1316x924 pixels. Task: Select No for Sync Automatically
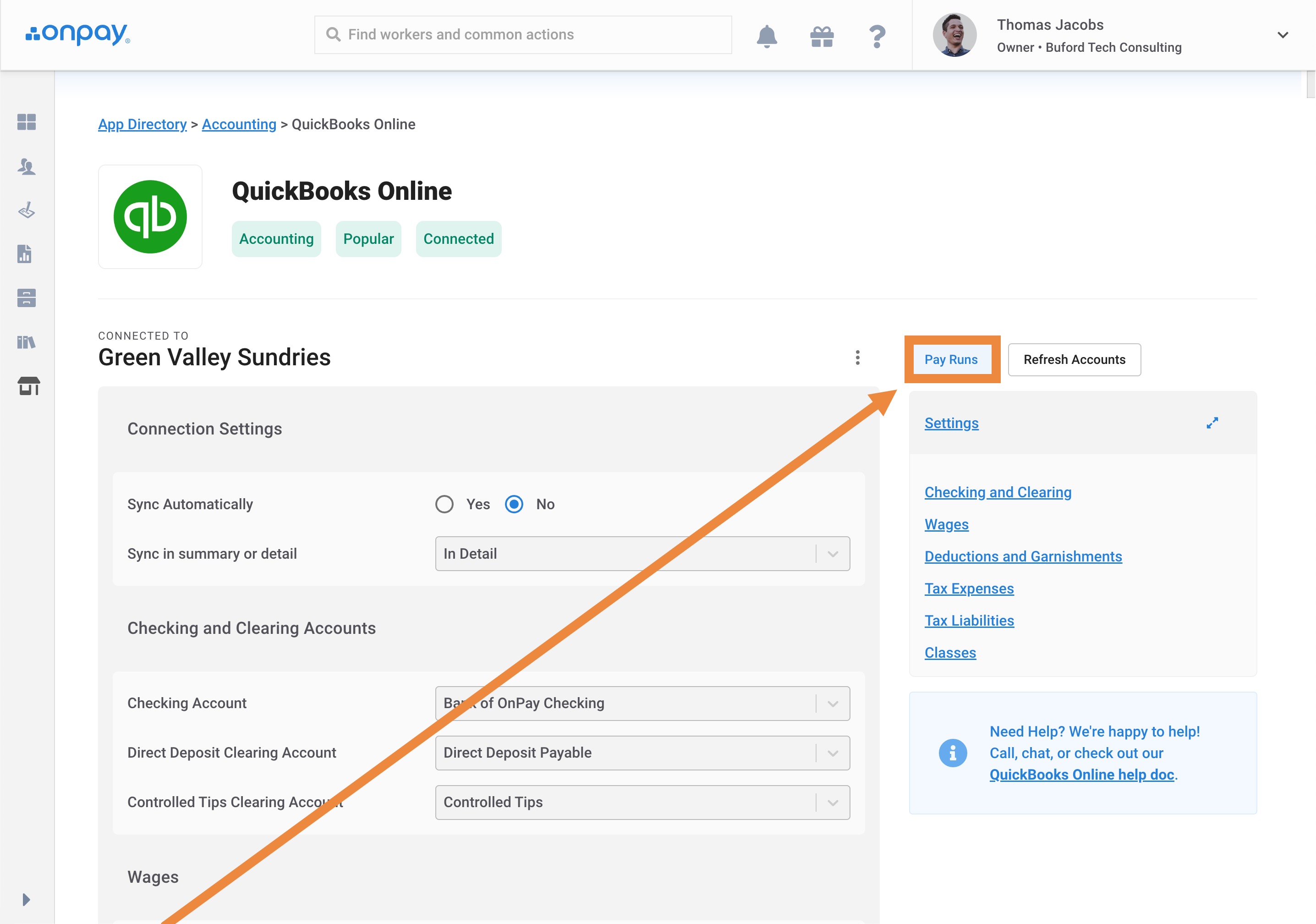coord(514,505)
